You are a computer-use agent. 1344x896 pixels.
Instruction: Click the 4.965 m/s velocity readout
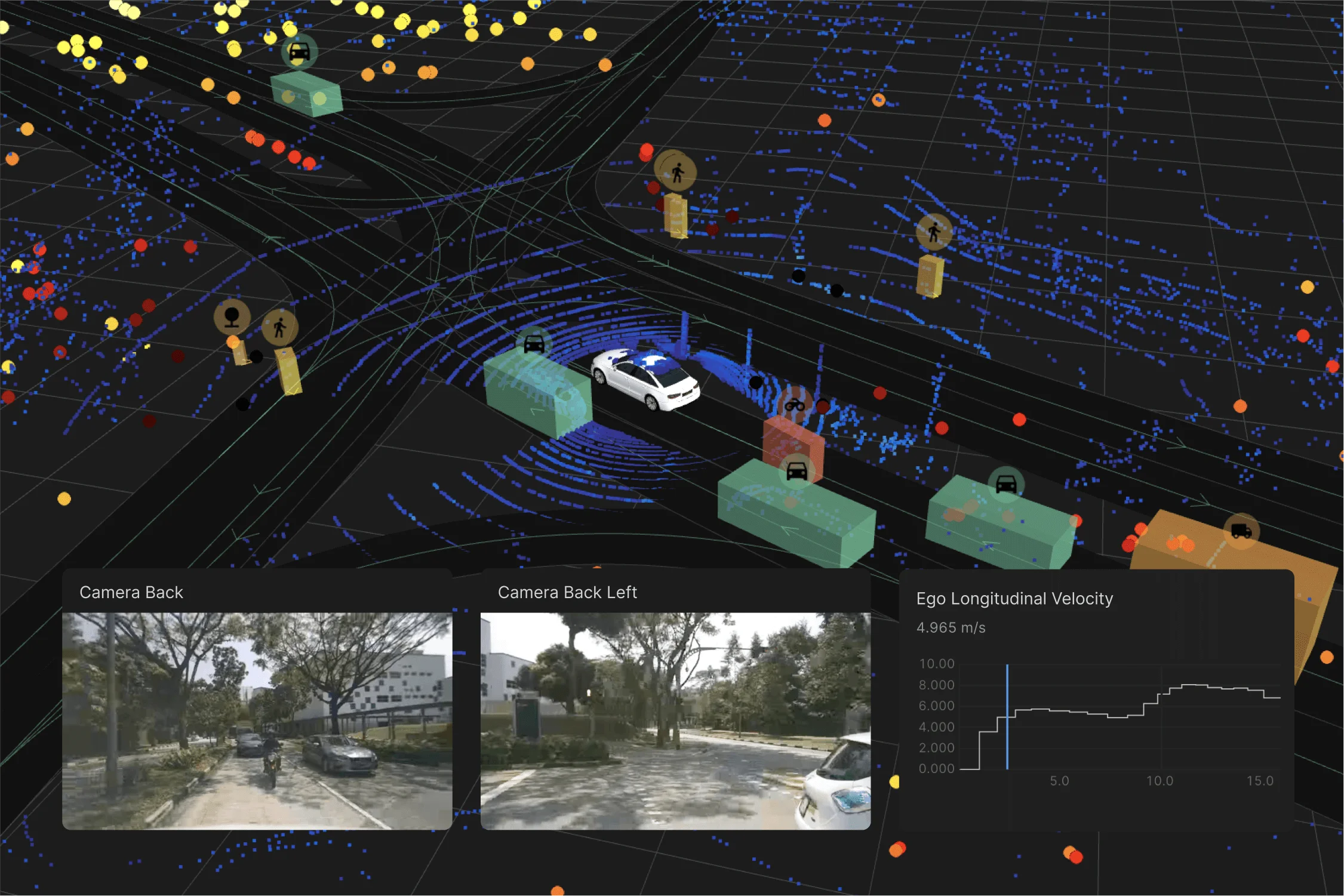951,628
